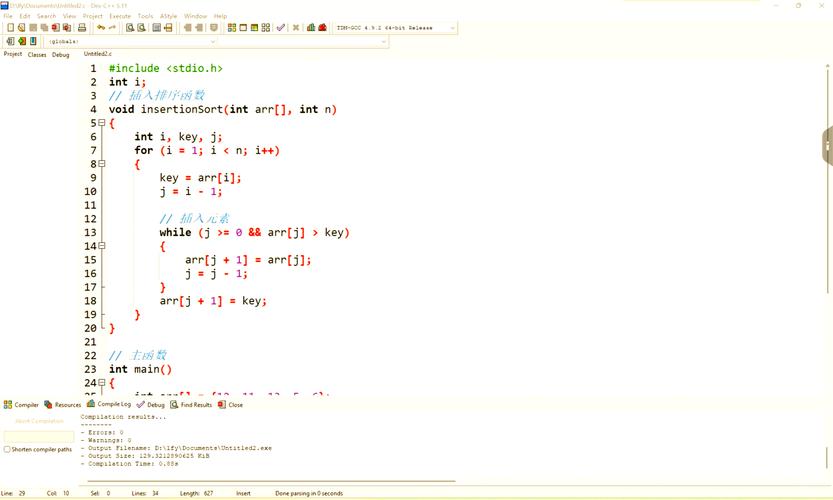This screenshot has width=833, height=500.
Task: Click the Undo arrow icon
Action: point(100,28)
